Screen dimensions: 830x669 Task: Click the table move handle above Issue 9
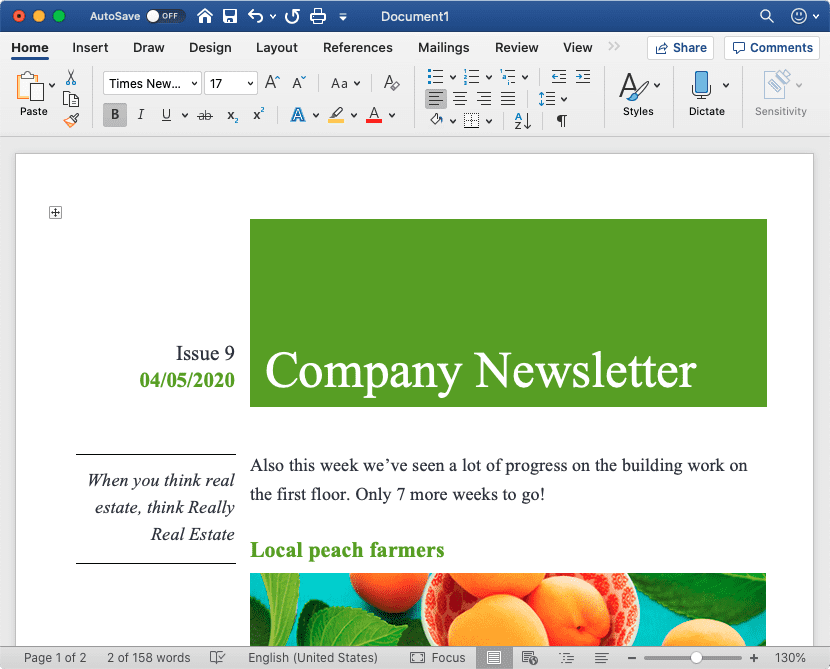(x=55, y=212)
